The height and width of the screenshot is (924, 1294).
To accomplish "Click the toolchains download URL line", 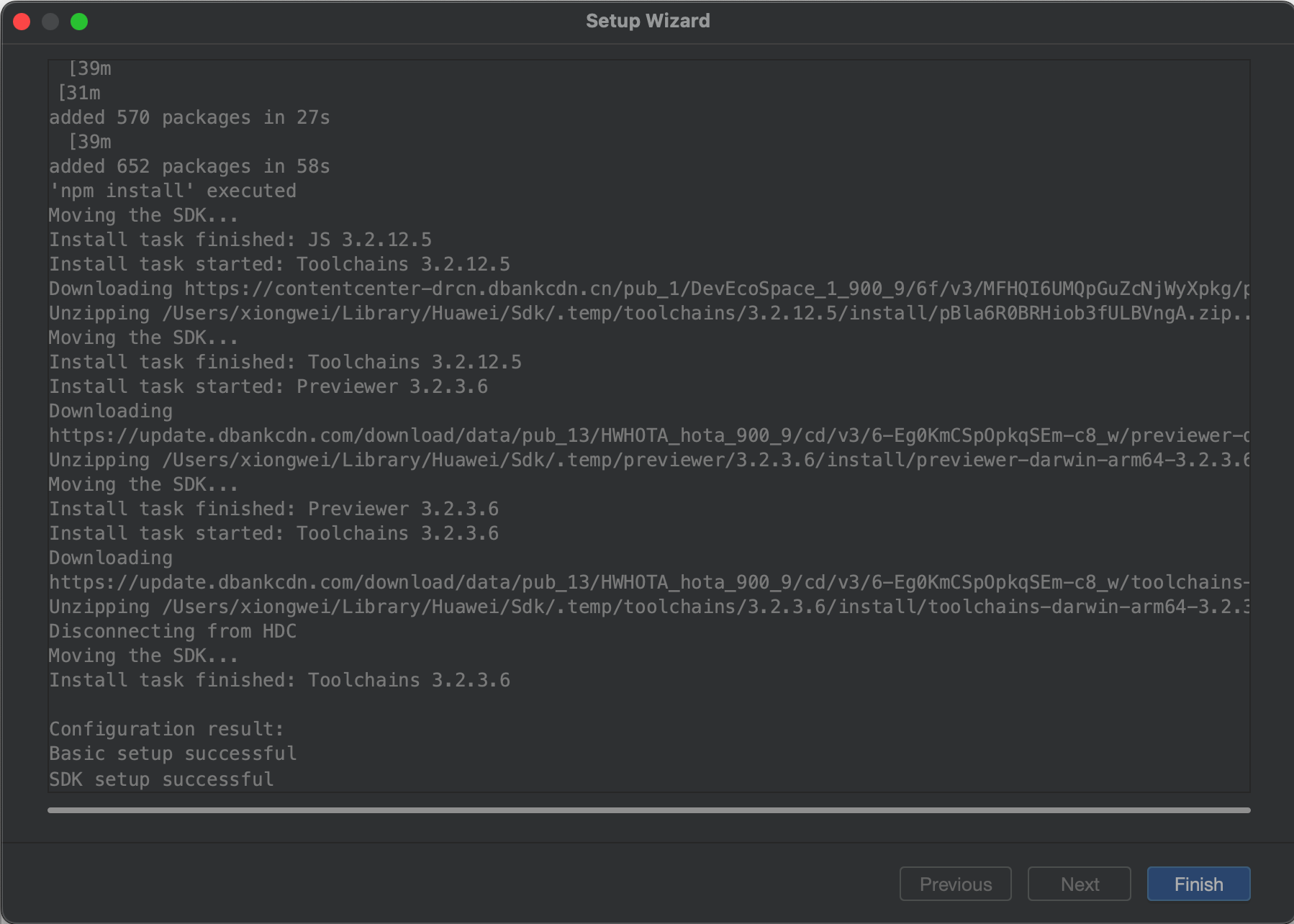I will coord(649,582).
